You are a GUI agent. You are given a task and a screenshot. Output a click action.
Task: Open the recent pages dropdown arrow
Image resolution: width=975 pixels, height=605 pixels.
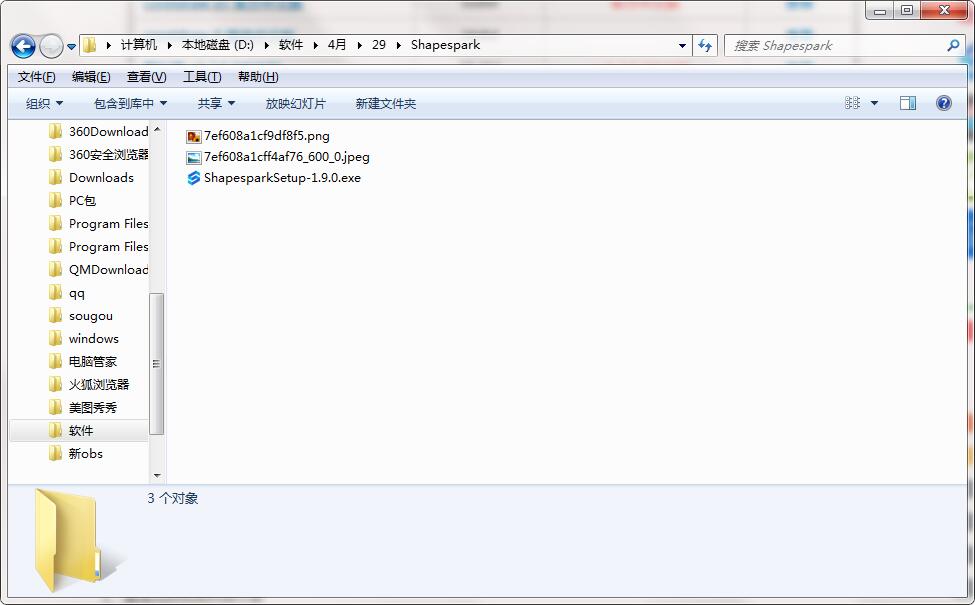pos(71,47)
